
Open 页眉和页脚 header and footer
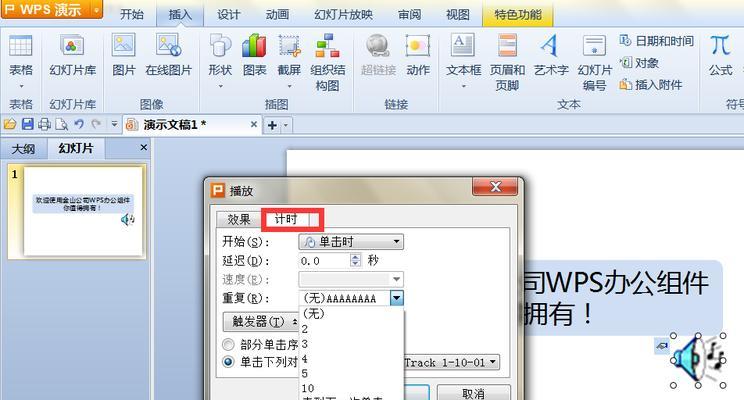pos(507,46)
